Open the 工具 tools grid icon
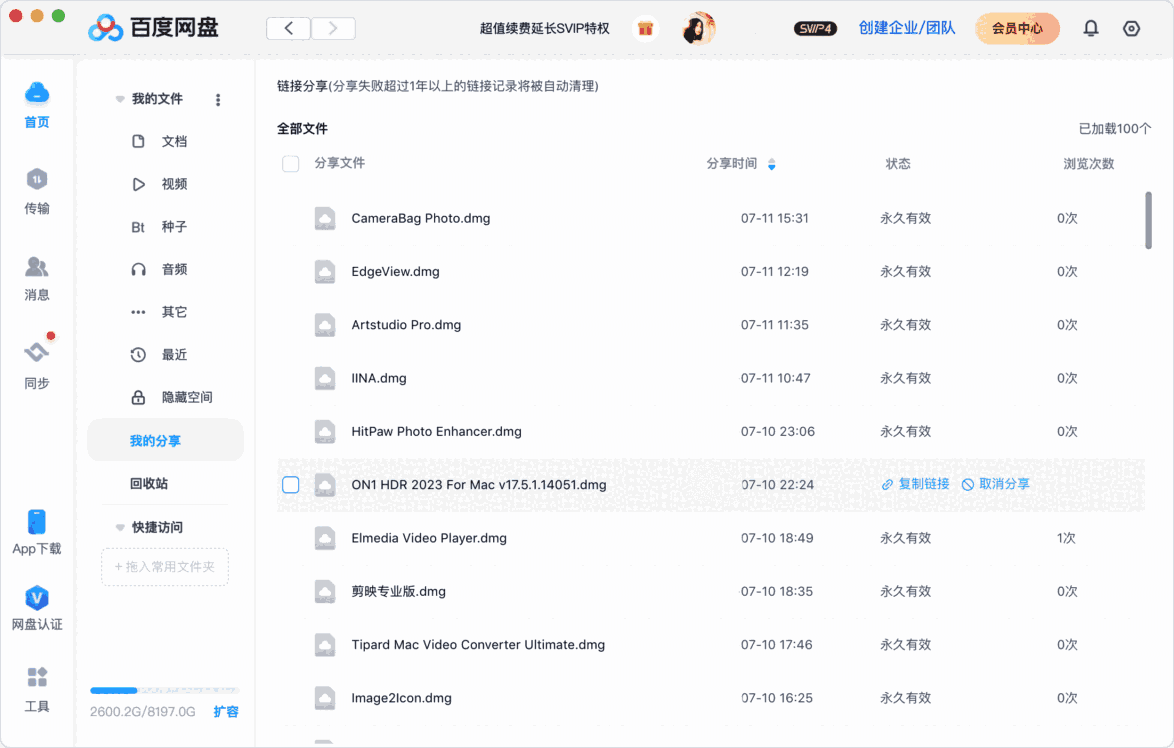 pos(37,677)
